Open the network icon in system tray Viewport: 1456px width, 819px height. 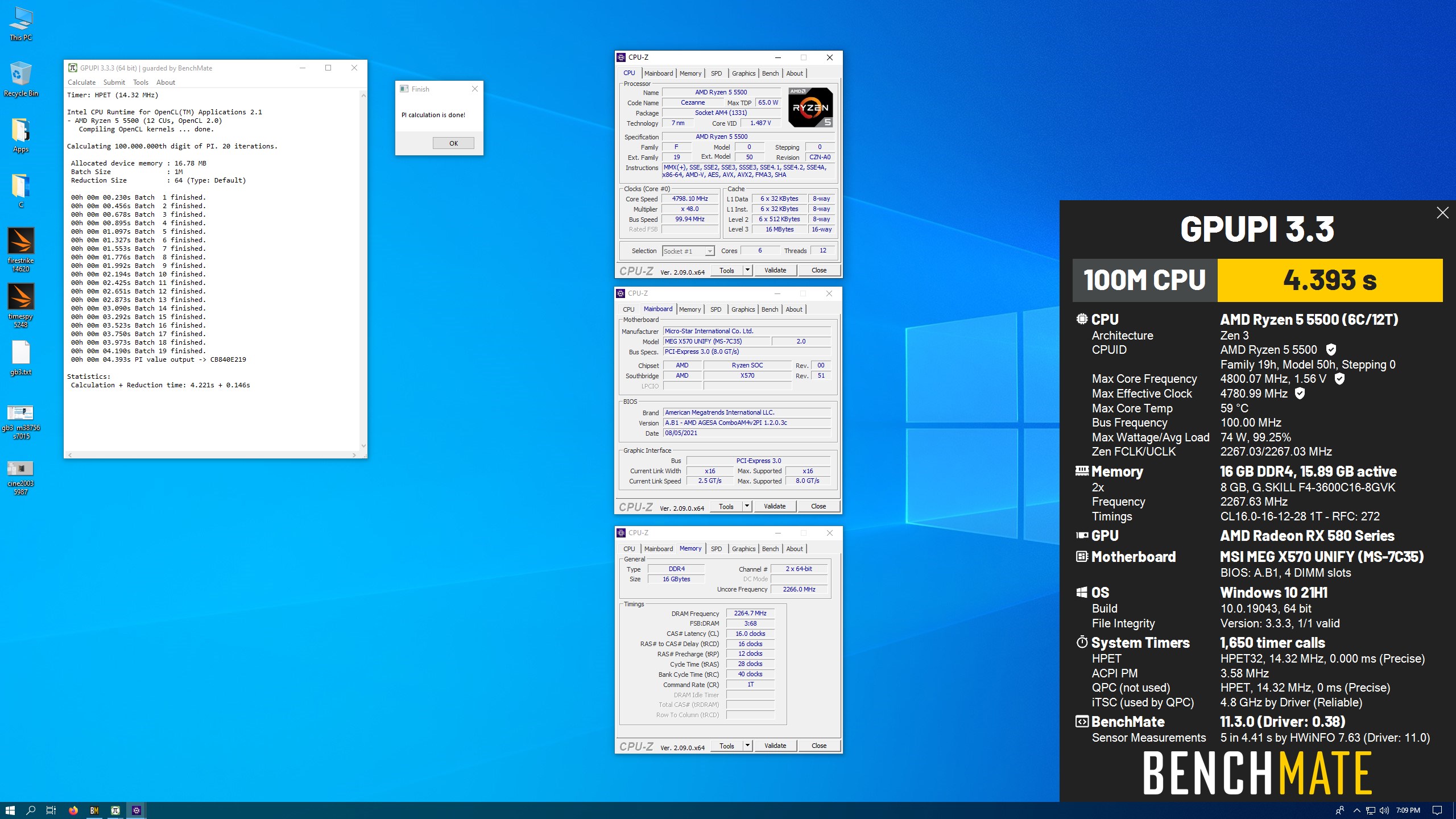coord(1371,810)
